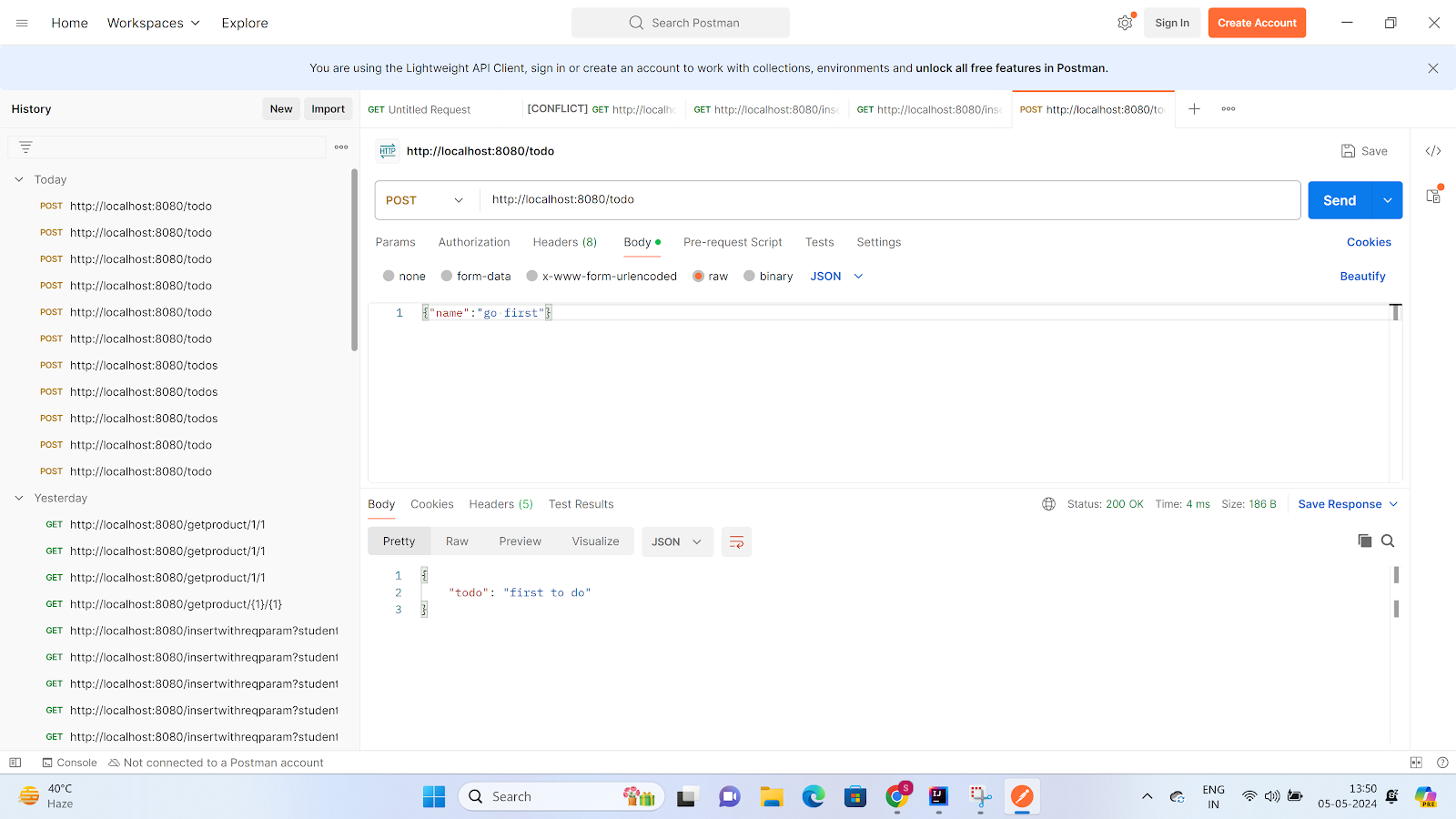
Task: Collapse the Yesterday history group
Action: (x=19, y=498)
